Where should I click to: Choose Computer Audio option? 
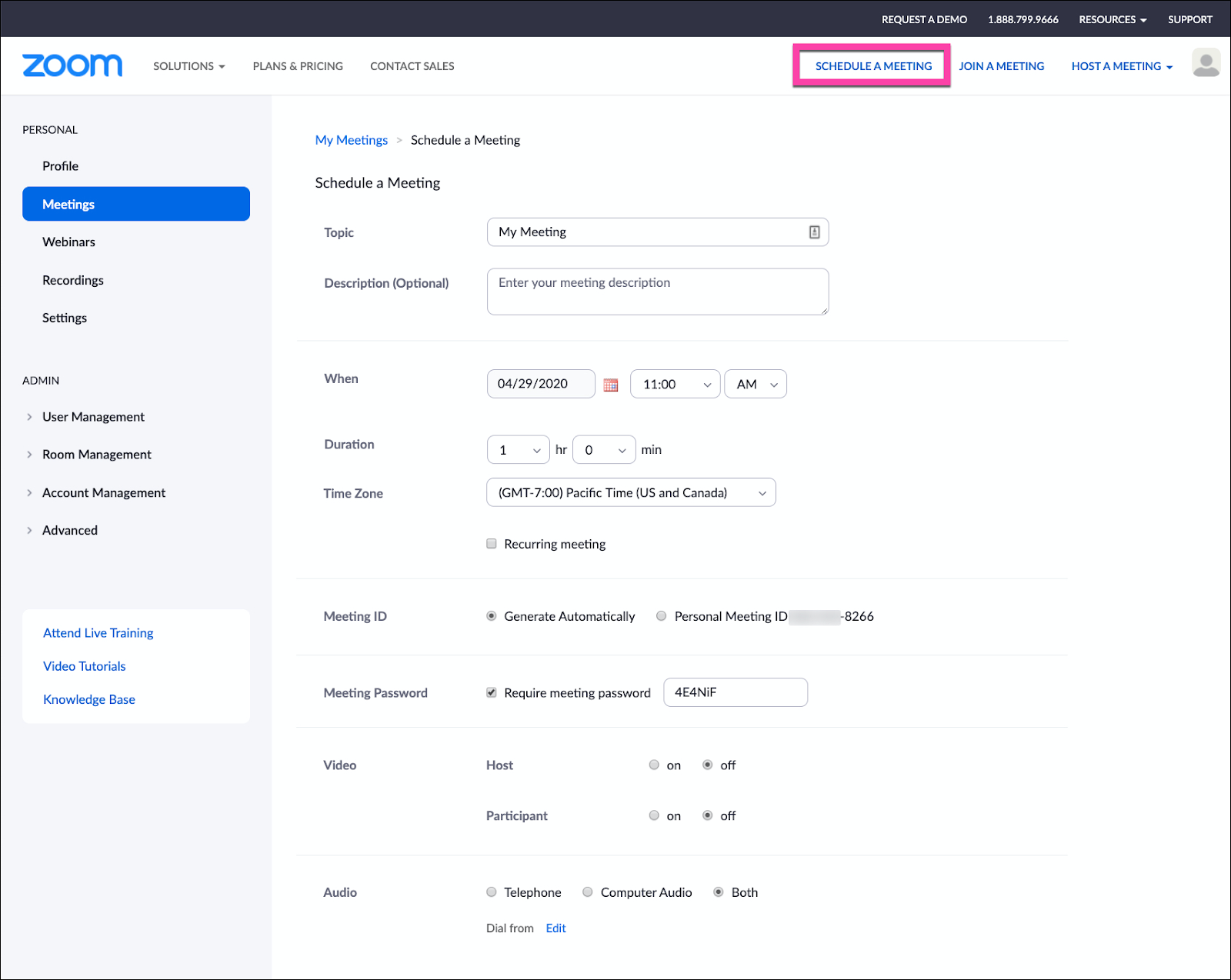588,892
